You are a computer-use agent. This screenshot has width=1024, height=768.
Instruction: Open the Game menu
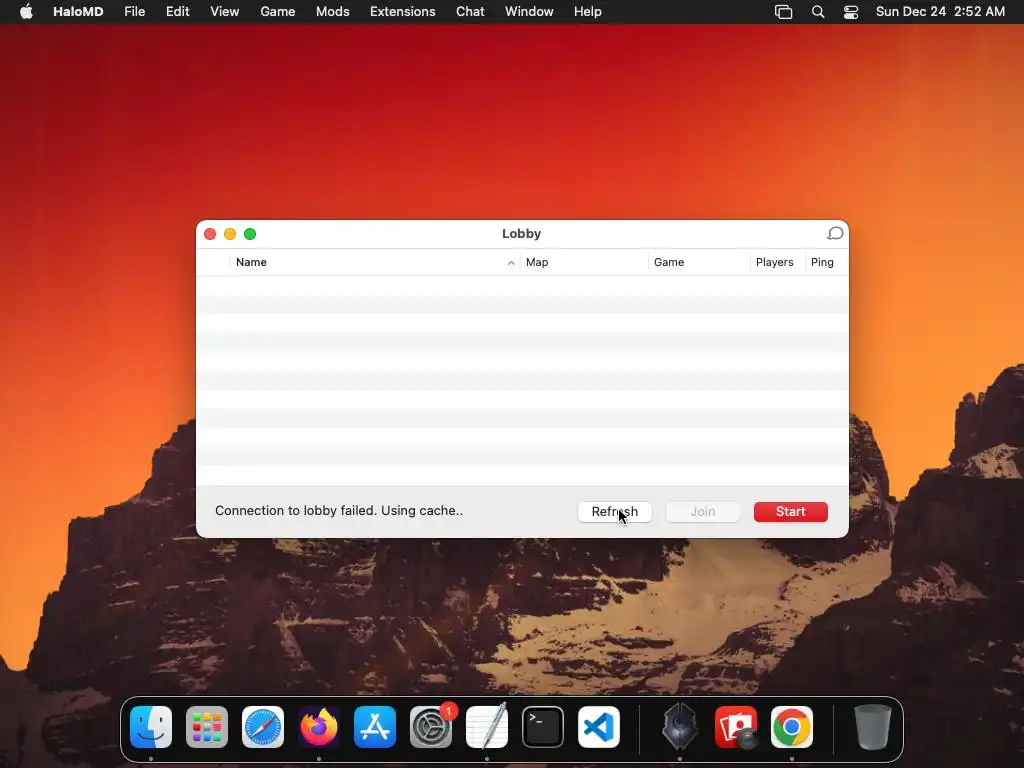(278, 12)
